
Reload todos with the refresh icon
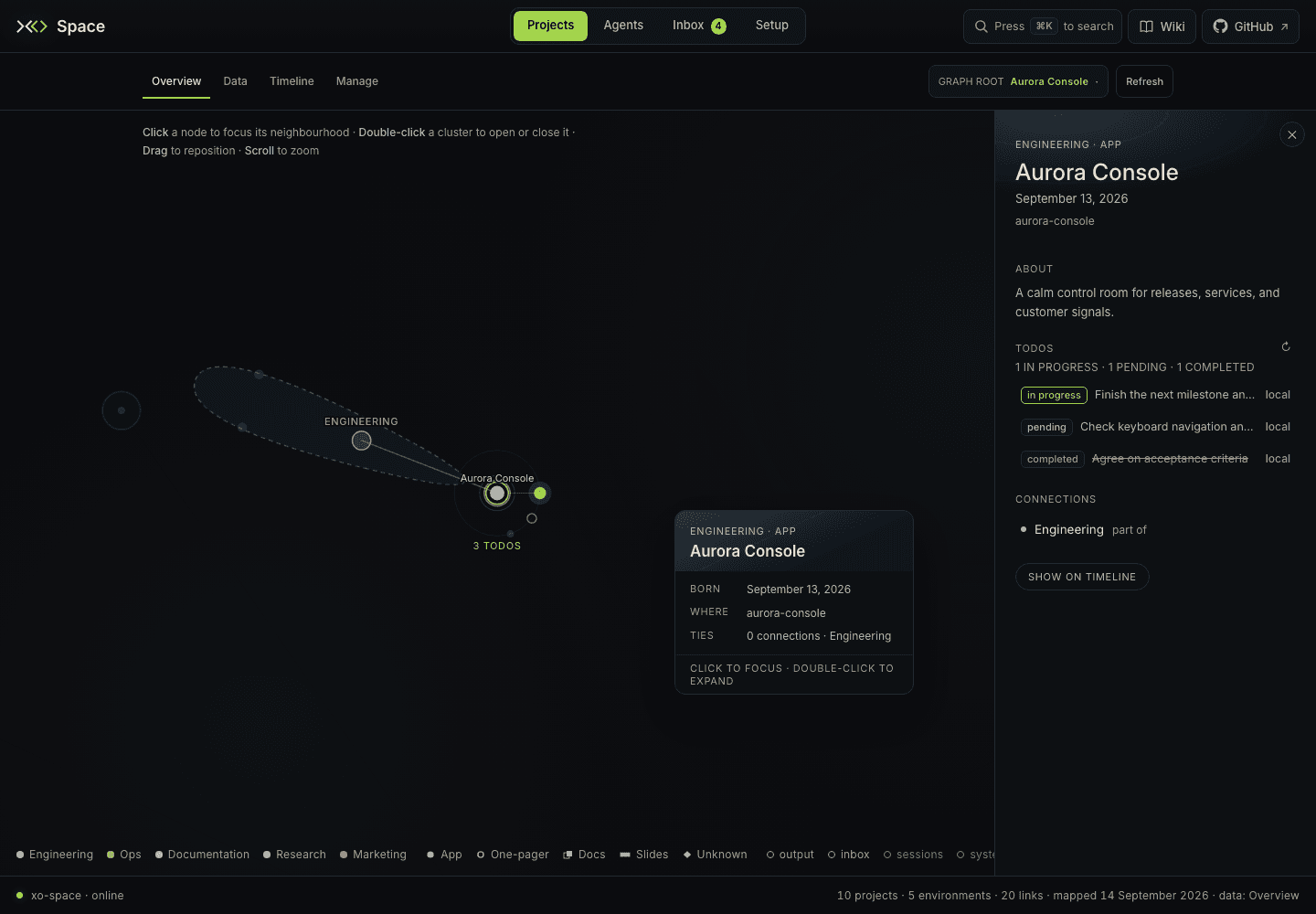coord(1286,346)
